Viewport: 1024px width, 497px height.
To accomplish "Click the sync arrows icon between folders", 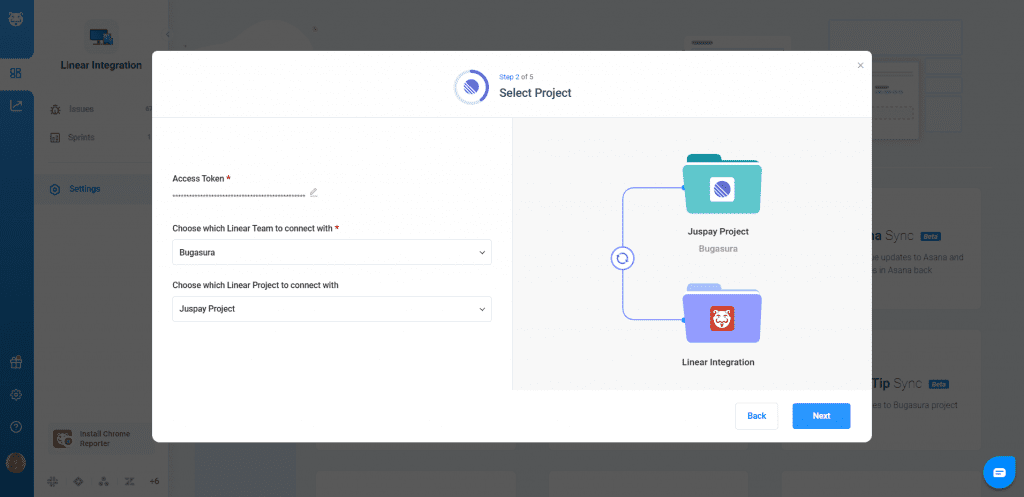I will 622,259.
